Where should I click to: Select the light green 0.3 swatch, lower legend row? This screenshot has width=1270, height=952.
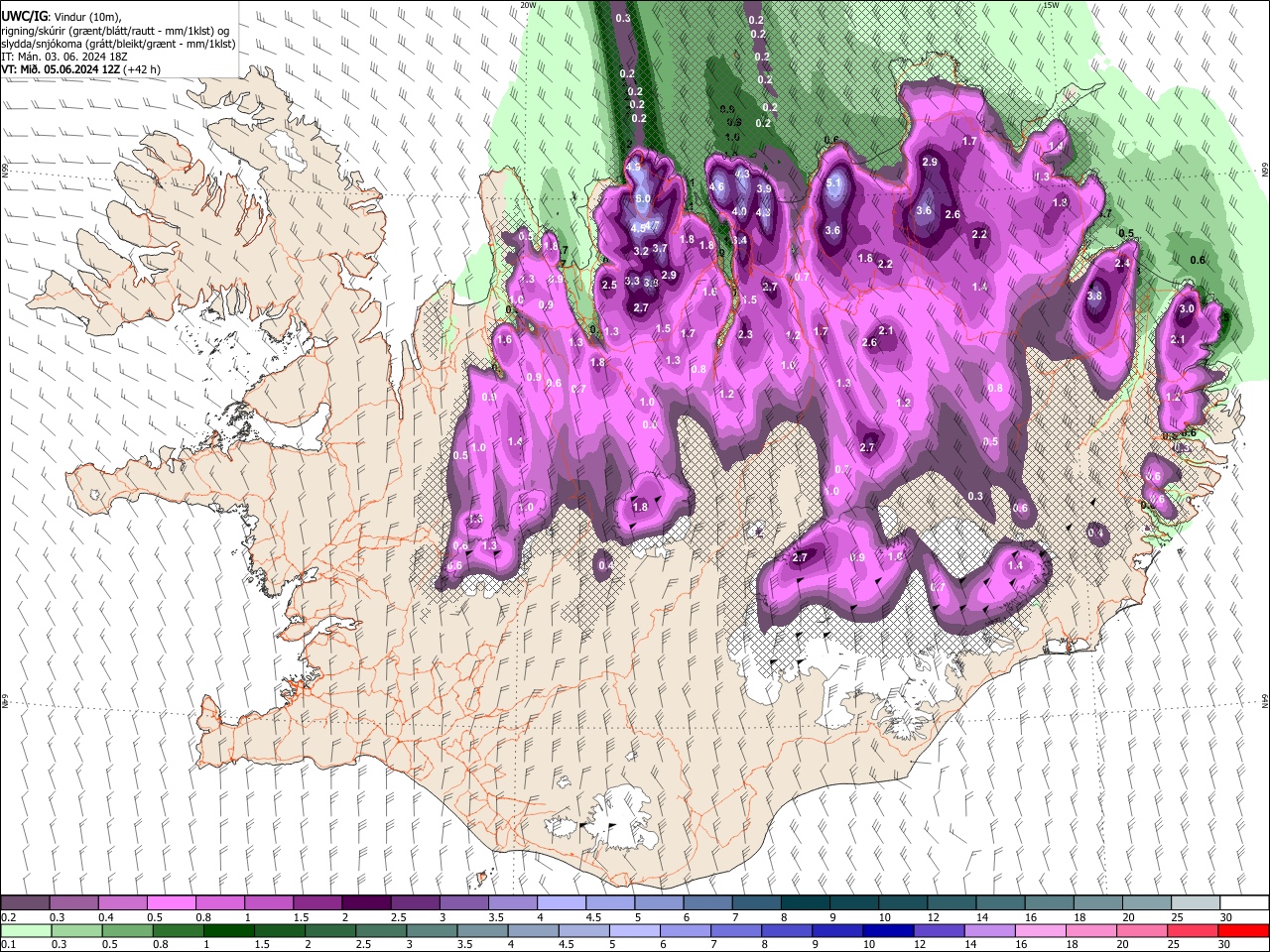tap(76, 930)
